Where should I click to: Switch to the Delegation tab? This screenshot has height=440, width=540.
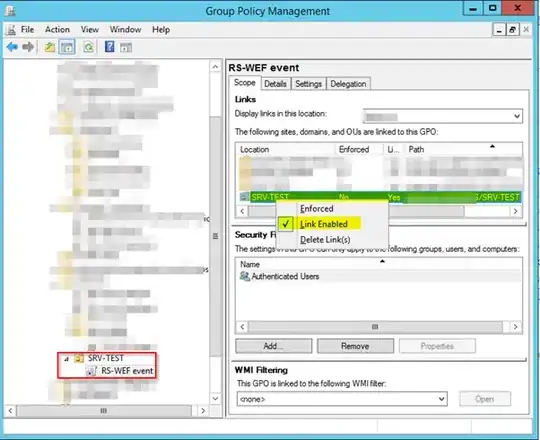pyautogui.click(x=348, y=84)
